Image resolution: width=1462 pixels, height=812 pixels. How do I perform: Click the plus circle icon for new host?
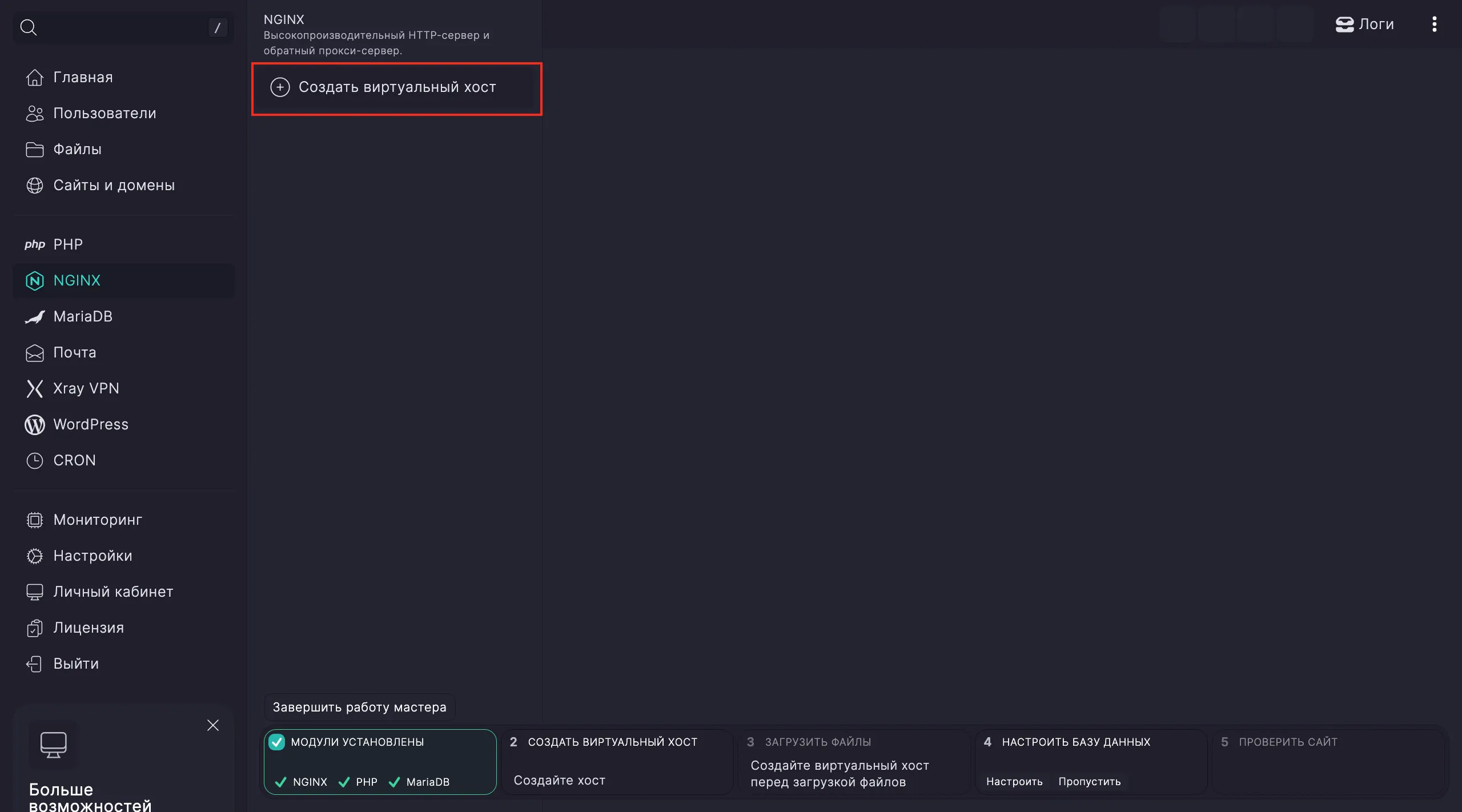point(280,87)
